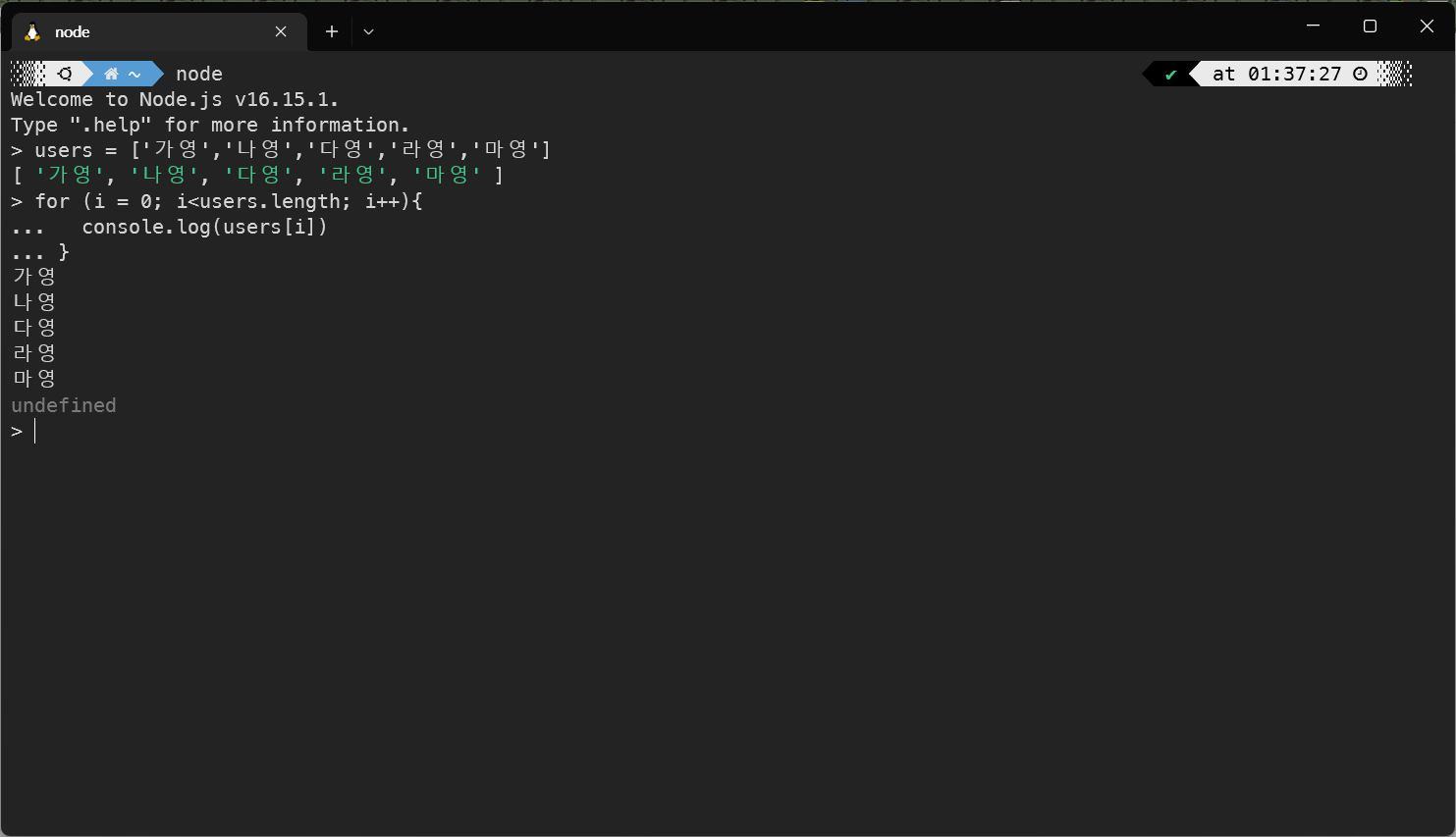
Task: Close the node tab
Action: tap(281, 31)
